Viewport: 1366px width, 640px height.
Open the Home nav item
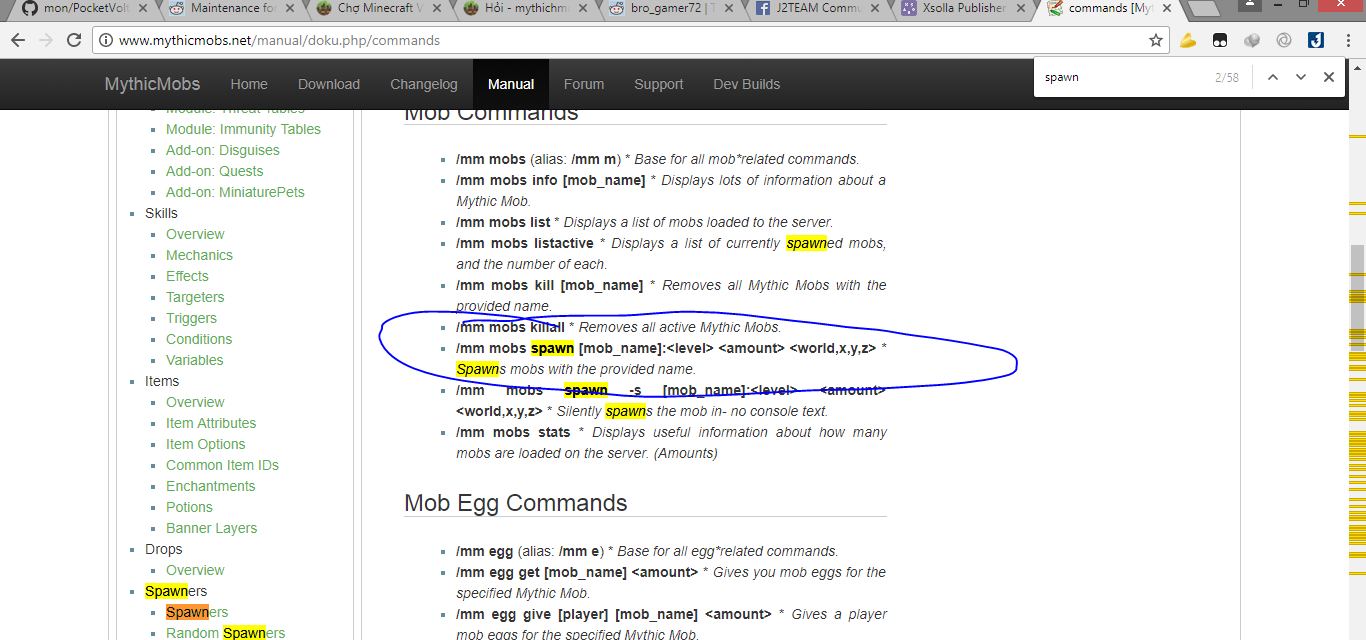click(249, 84)
